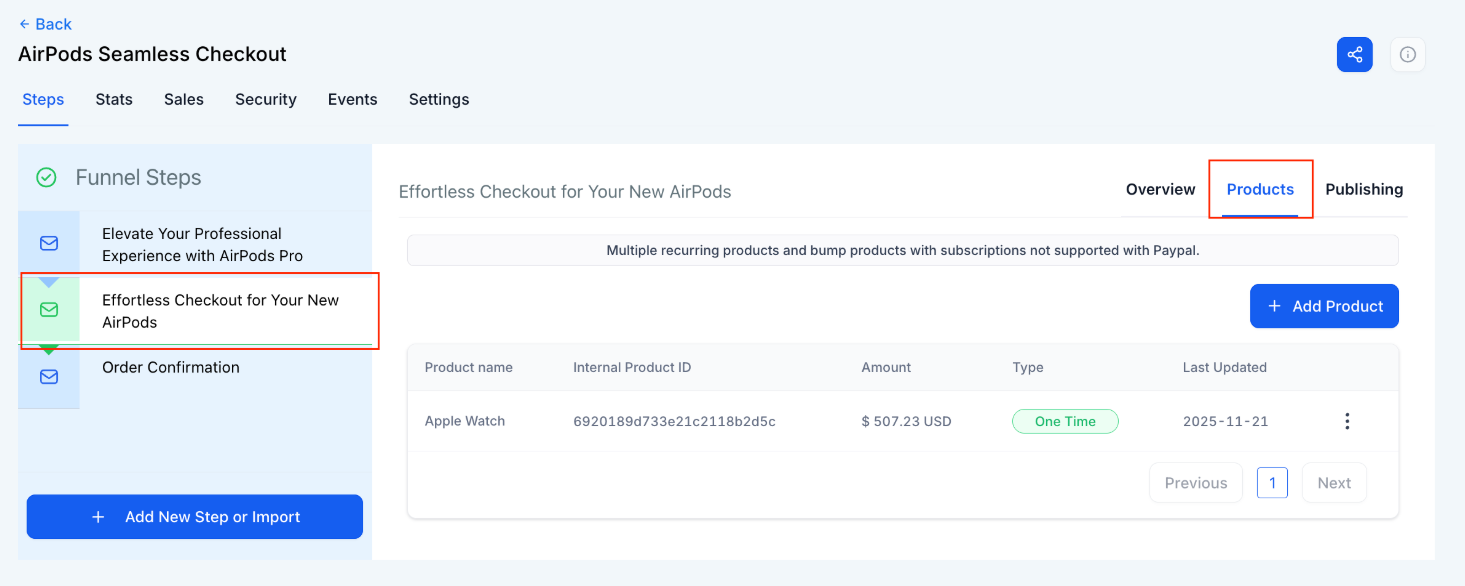Click the Previous pagination button

[x=1195, y=483]
